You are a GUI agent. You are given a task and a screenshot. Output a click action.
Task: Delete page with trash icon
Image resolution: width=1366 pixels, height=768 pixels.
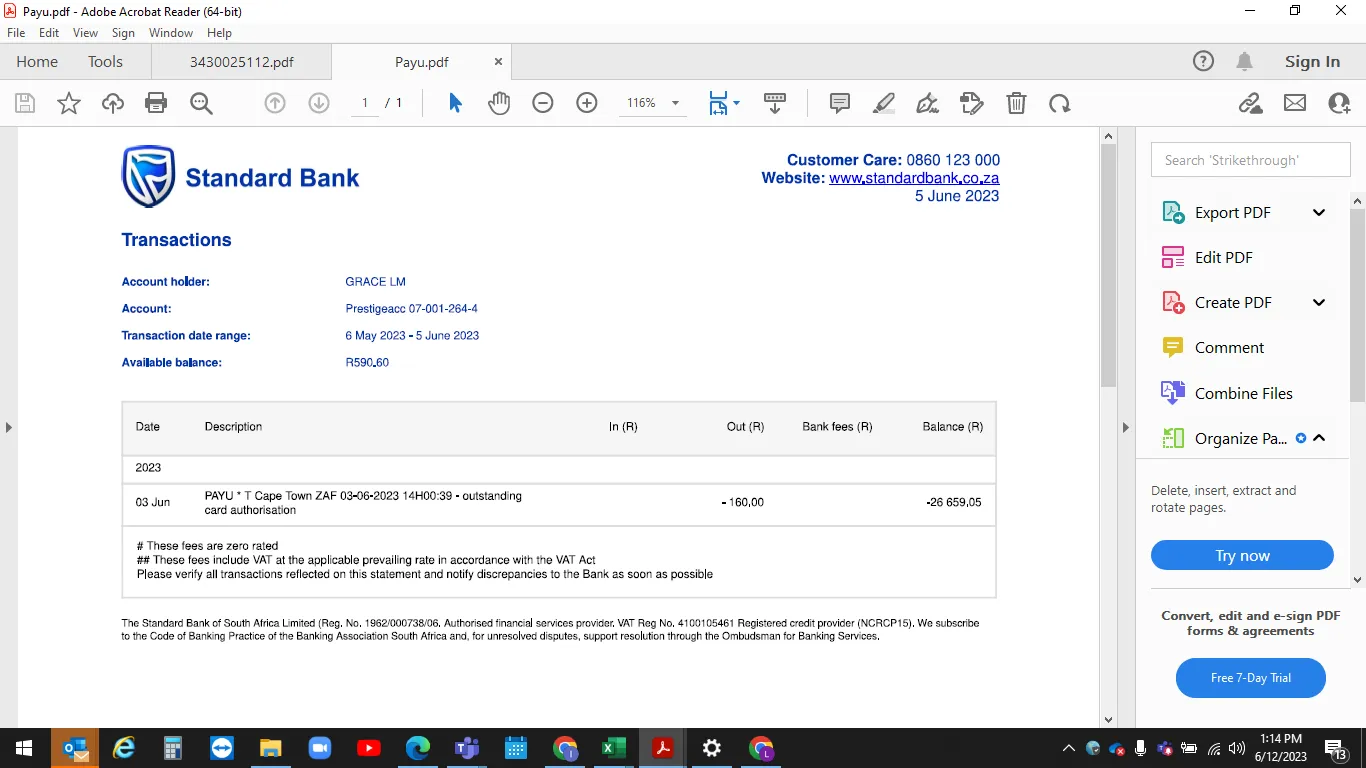coord(1016,103)
